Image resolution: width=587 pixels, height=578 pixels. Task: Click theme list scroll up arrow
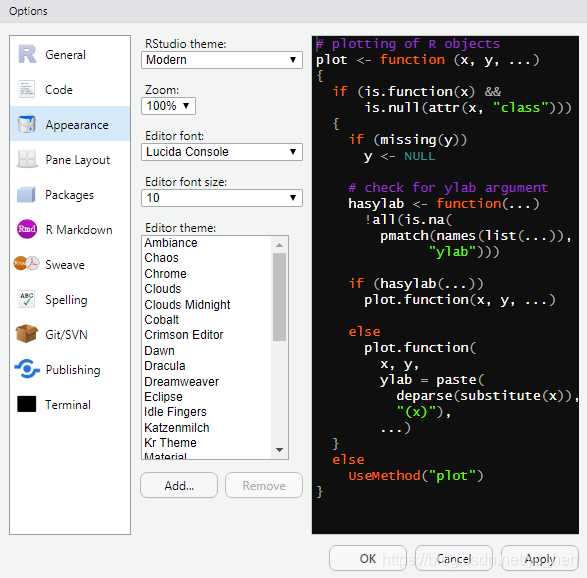tap(279, 245)
